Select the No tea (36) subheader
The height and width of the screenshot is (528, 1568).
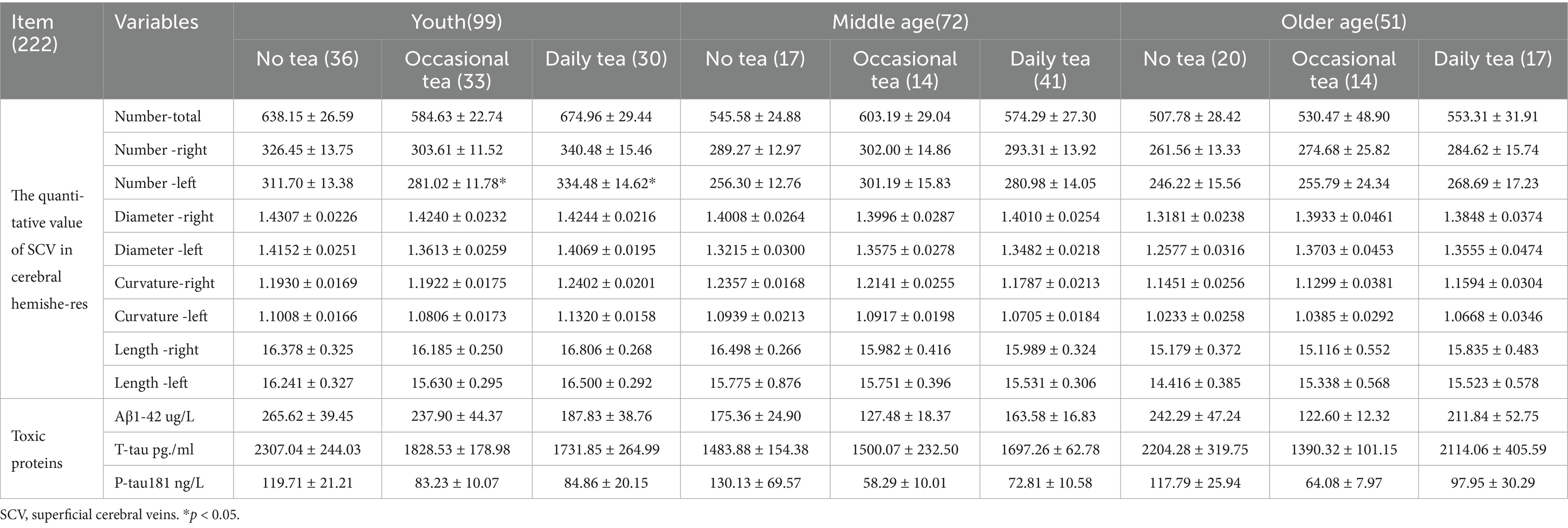(x=307, y=58)
